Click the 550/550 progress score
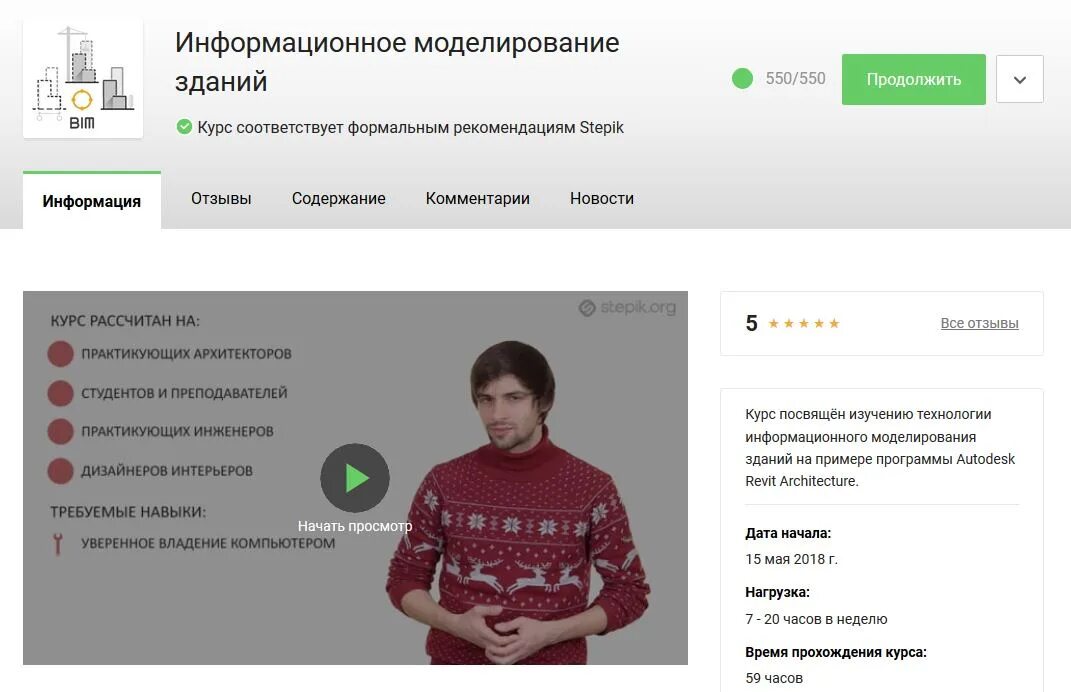This screenshot has width=1071, height=692. 795,79
